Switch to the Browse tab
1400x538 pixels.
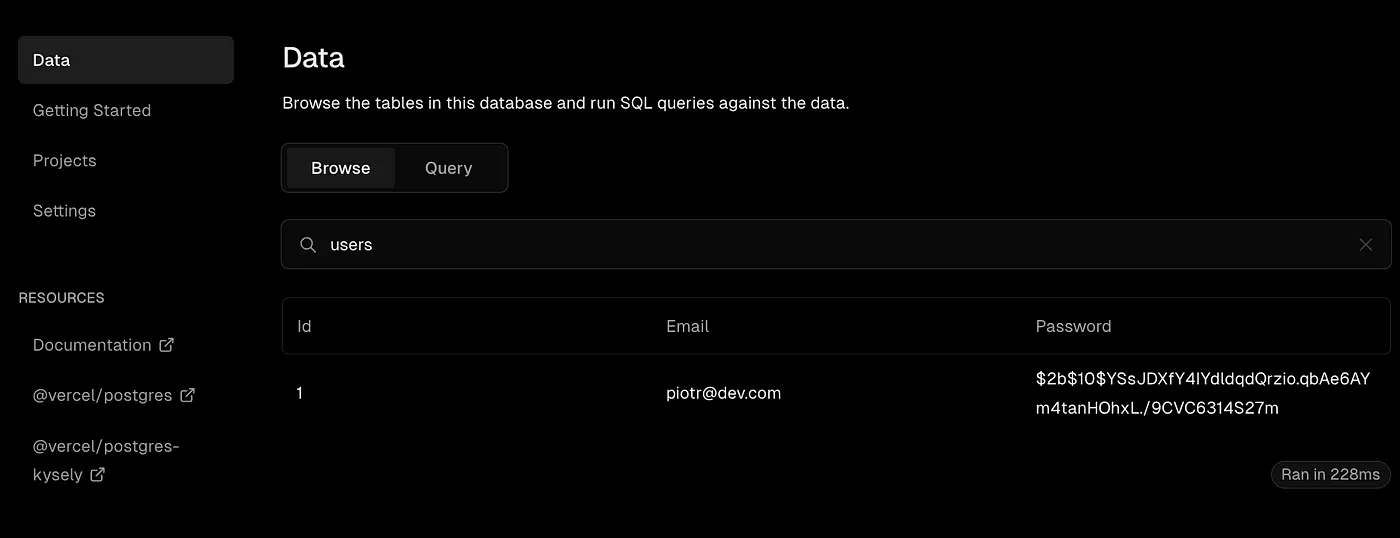(340, 168)
